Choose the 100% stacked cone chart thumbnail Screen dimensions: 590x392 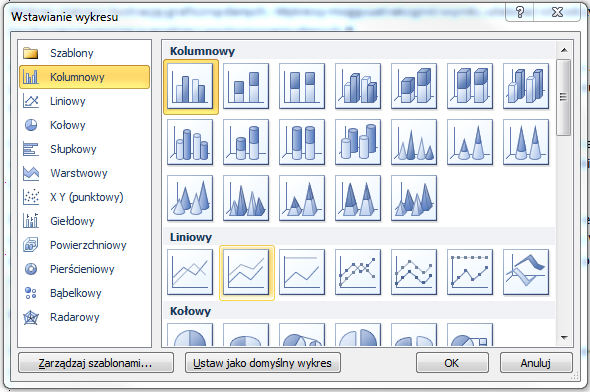pos(526,142)
